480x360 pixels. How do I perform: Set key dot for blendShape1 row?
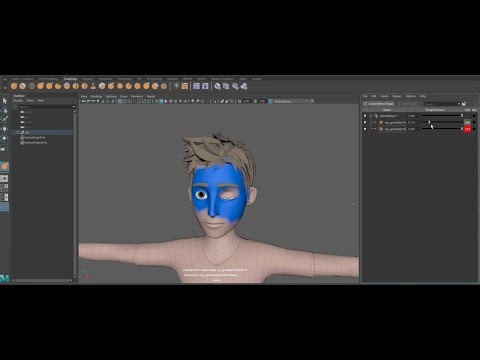(474, 116)
